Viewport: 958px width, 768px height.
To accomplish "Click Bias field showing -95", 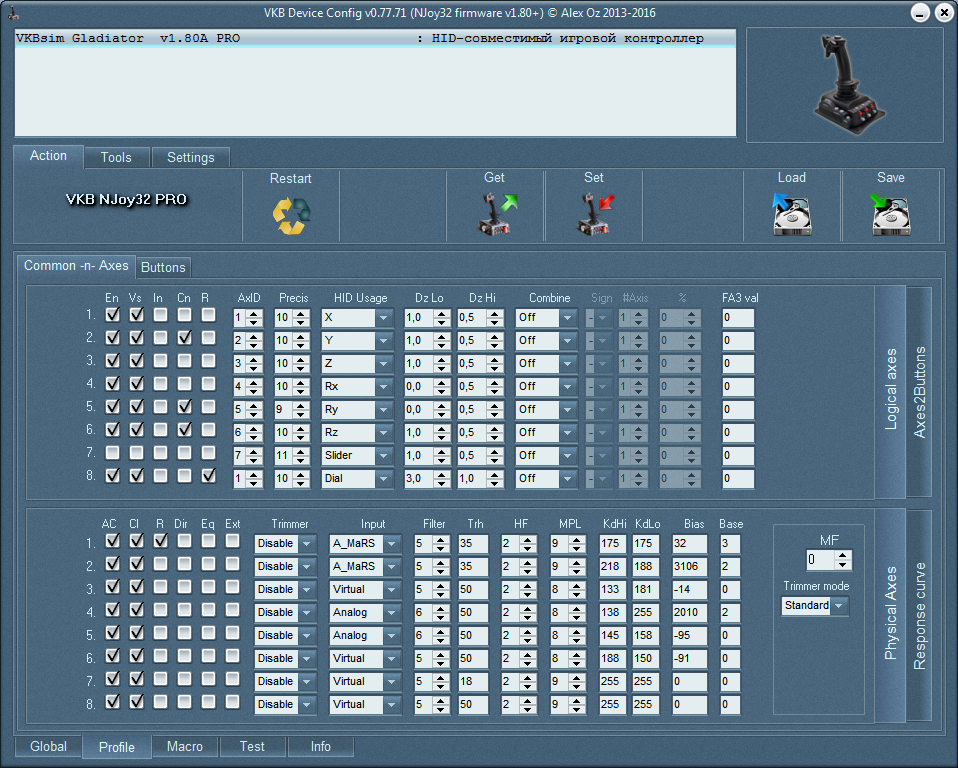I will click(689, 635).
